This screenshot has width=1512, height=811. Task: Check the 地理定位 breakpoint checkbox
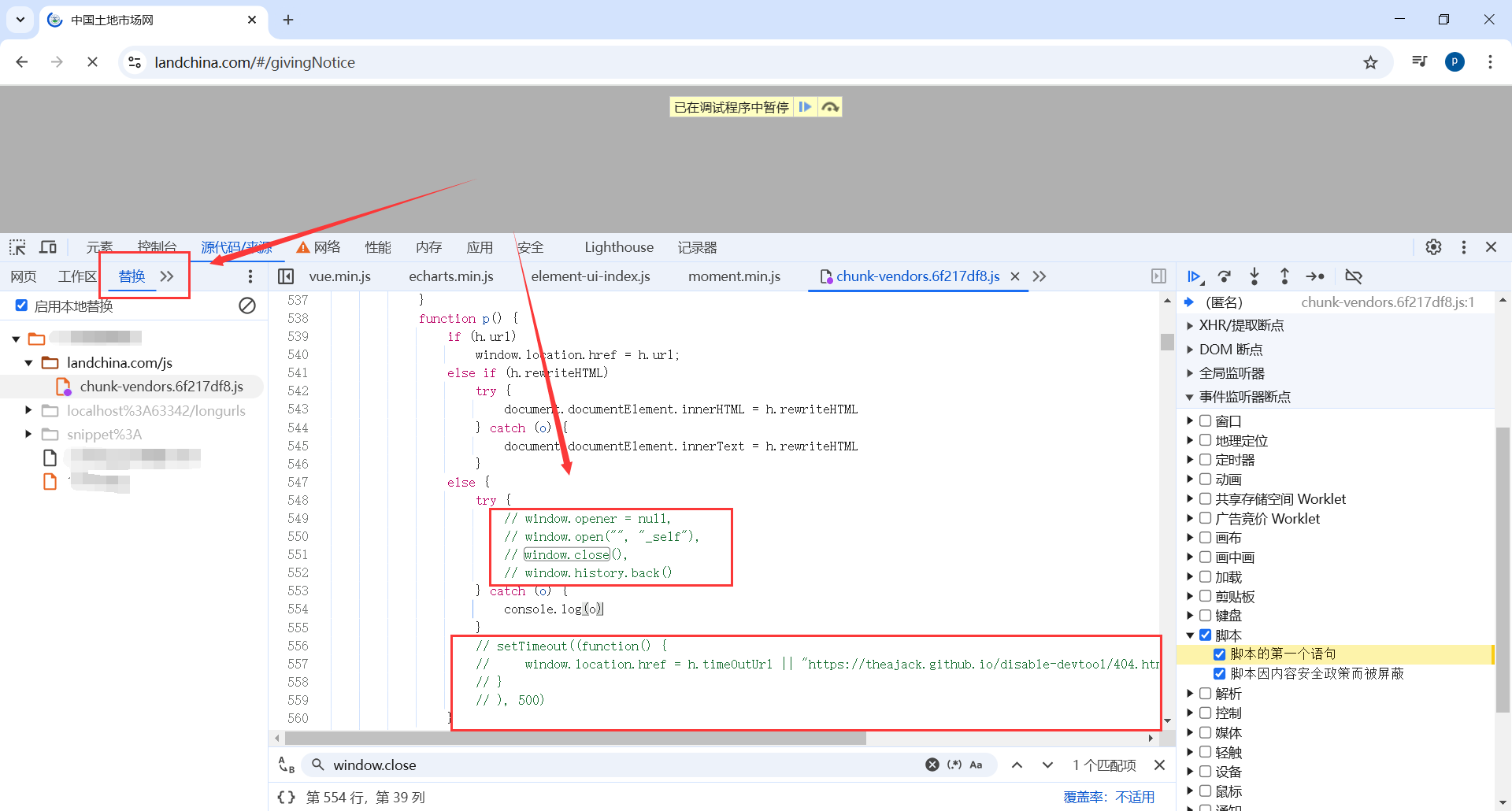[1205, 440]
